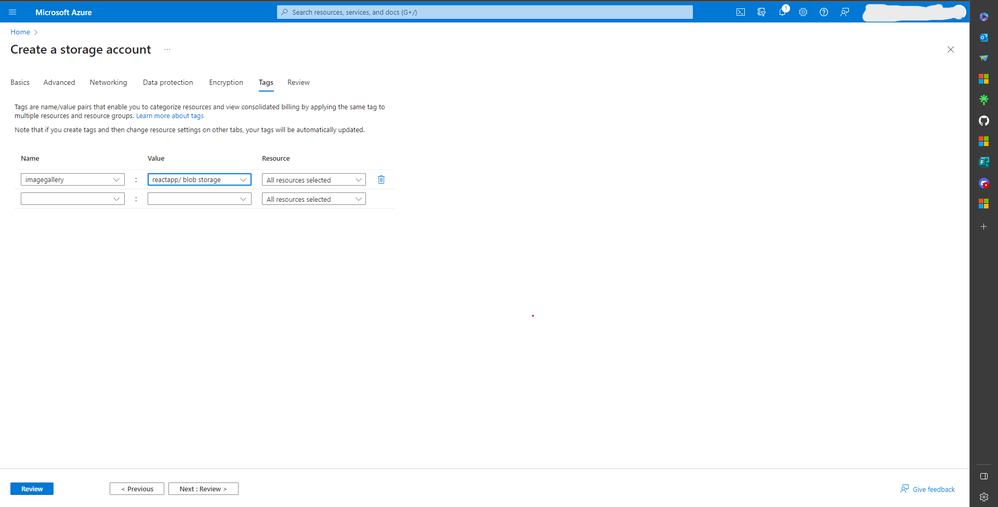Open the paper plane sidebar app
This screenshot has width=998, height=507.
coord(983,58)
